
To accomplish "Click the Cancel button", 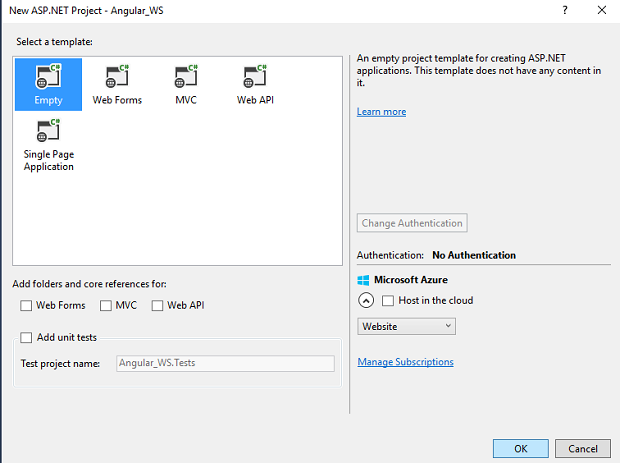I will pos(582,449).
